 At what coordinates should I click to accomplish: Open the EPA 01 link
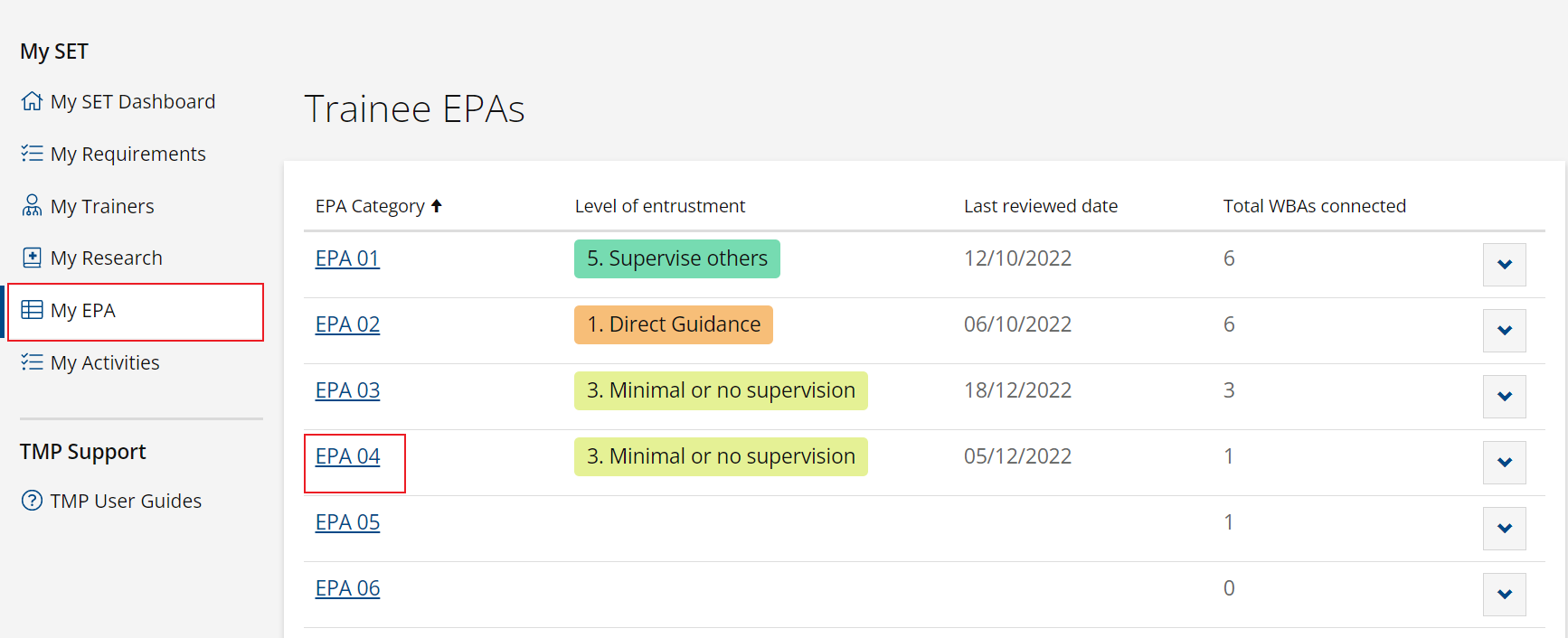coord(347,258)
